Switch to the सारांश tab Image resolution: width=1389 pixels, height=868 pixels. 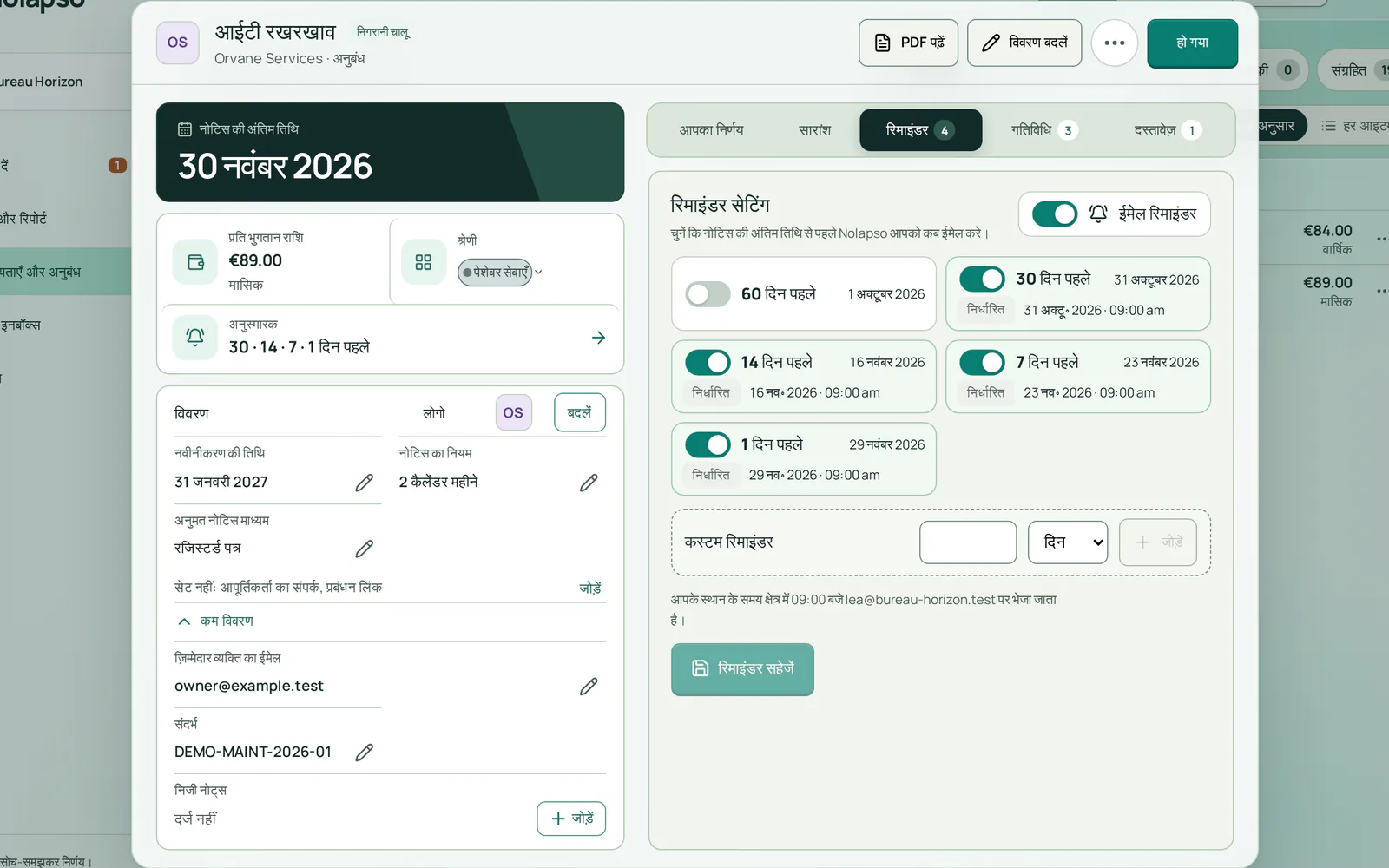coord(814,130)
